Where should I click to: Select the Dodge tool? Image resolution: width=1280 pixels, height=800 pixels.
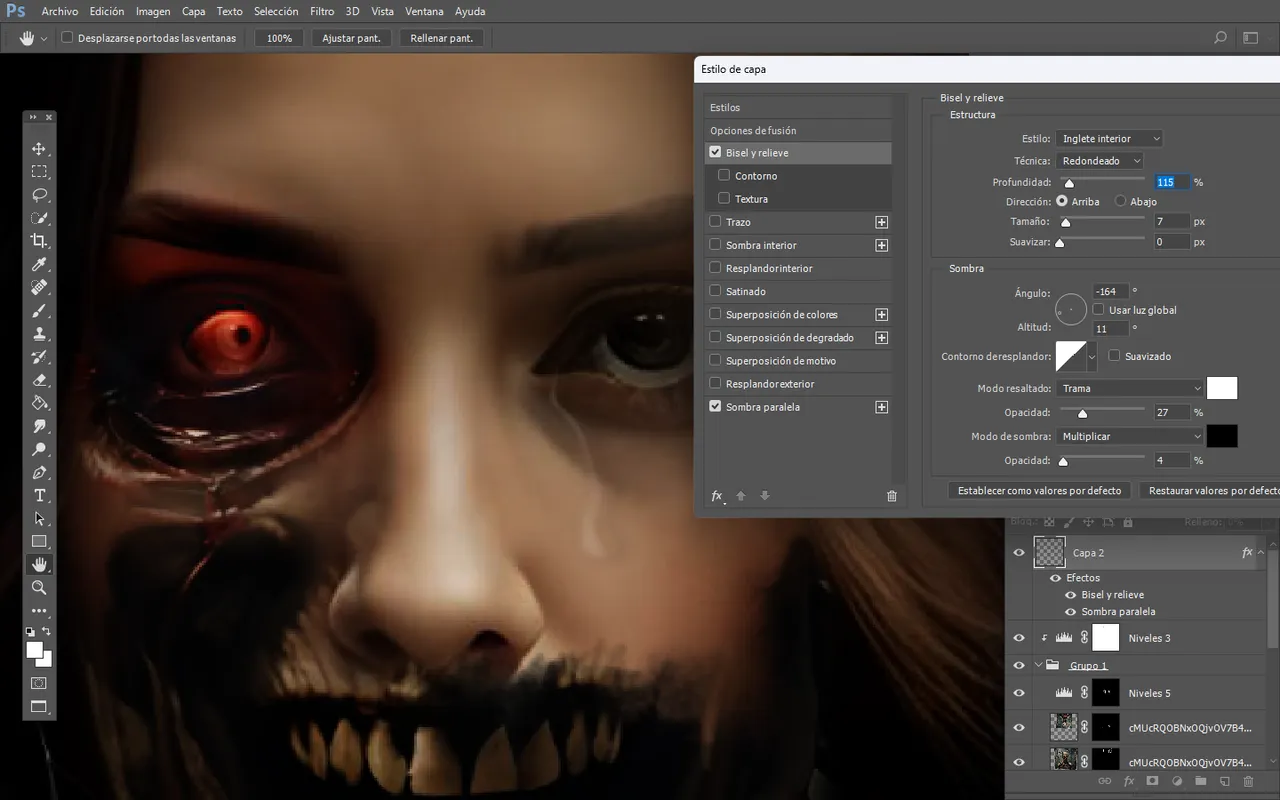(x=39, y=449)
